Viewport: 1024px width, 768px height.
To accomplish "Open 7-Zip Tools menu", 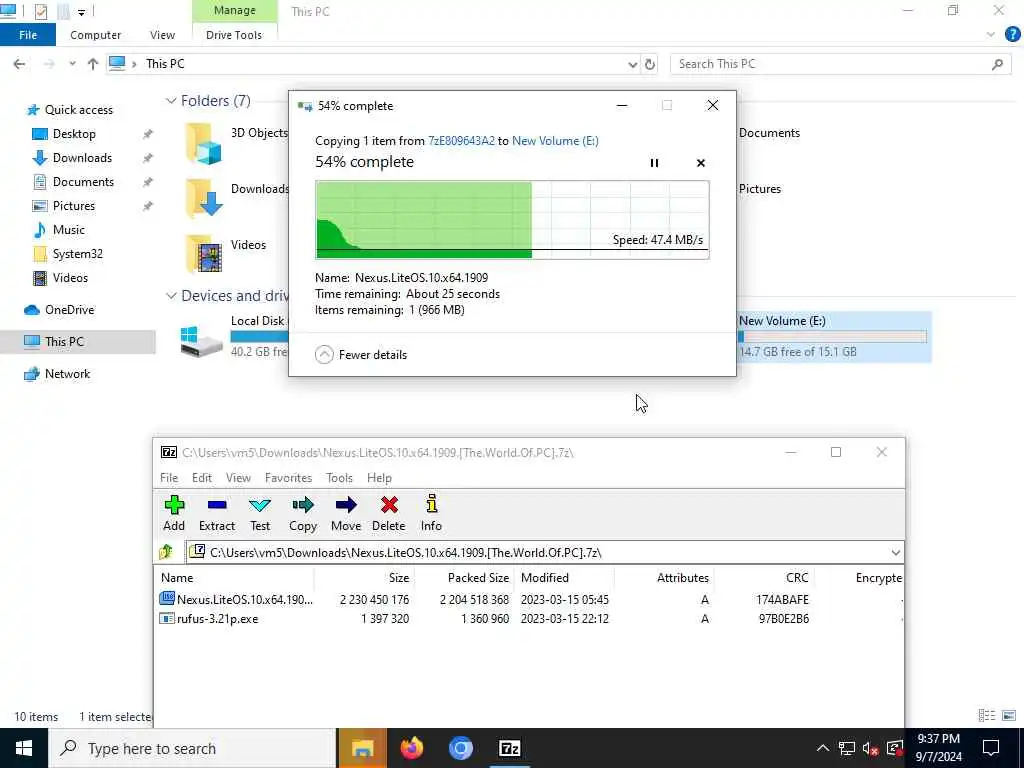I will click(x=339, y=478).
